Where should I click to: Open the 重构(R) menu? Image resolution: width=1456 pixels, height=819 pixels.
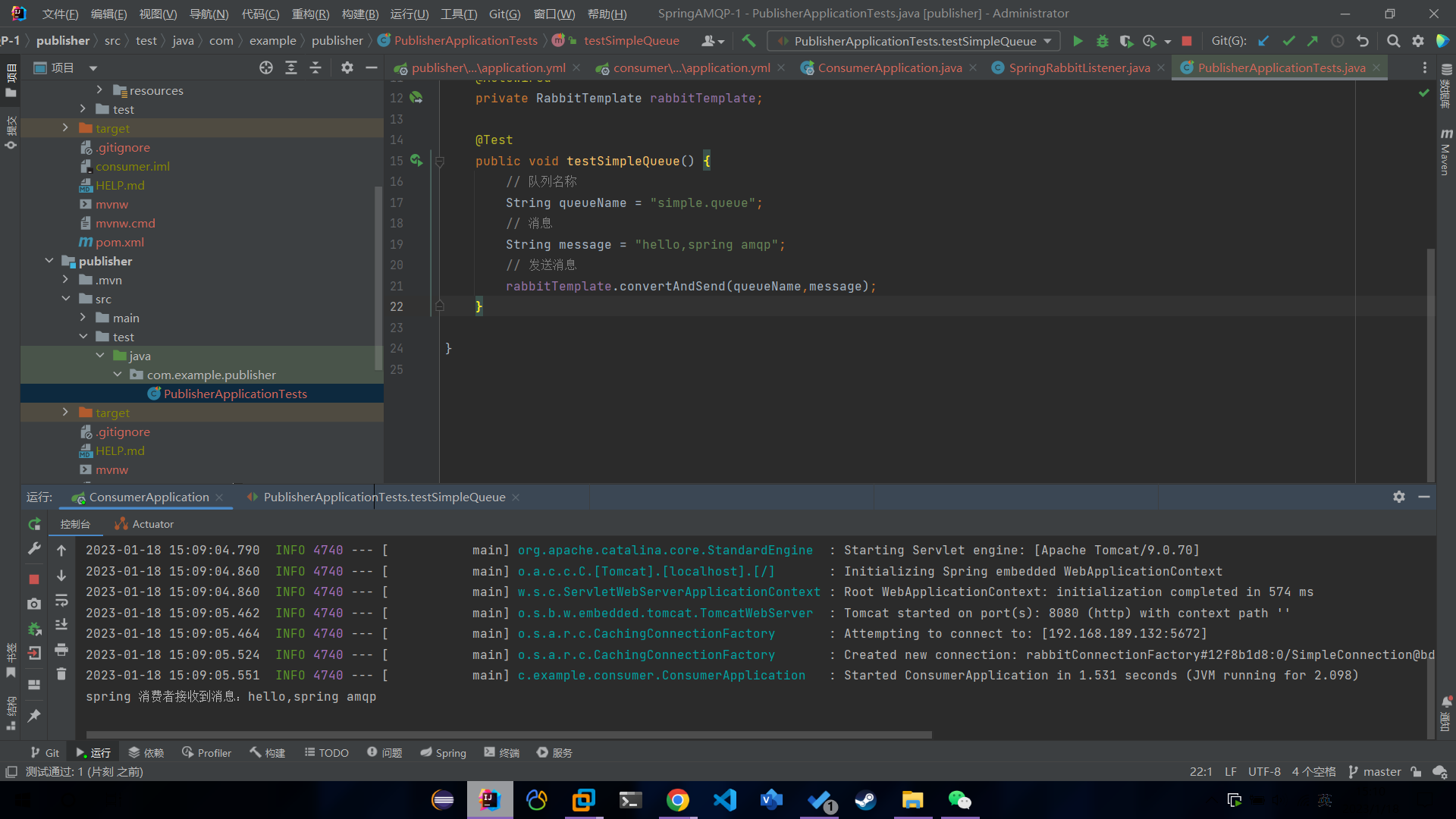310,14
